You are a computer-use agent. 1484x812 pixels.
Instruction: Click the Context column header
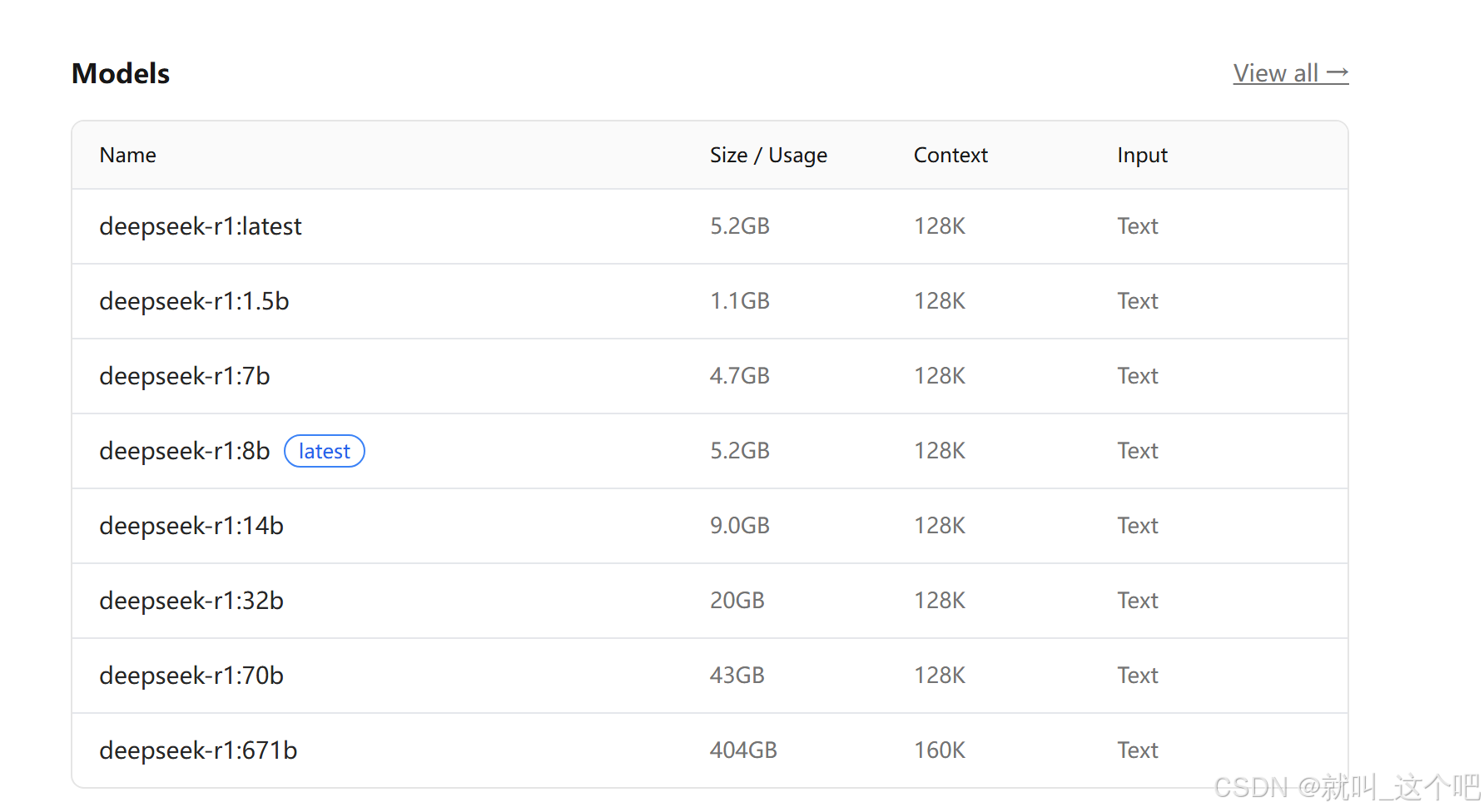[x=950, y=155]
